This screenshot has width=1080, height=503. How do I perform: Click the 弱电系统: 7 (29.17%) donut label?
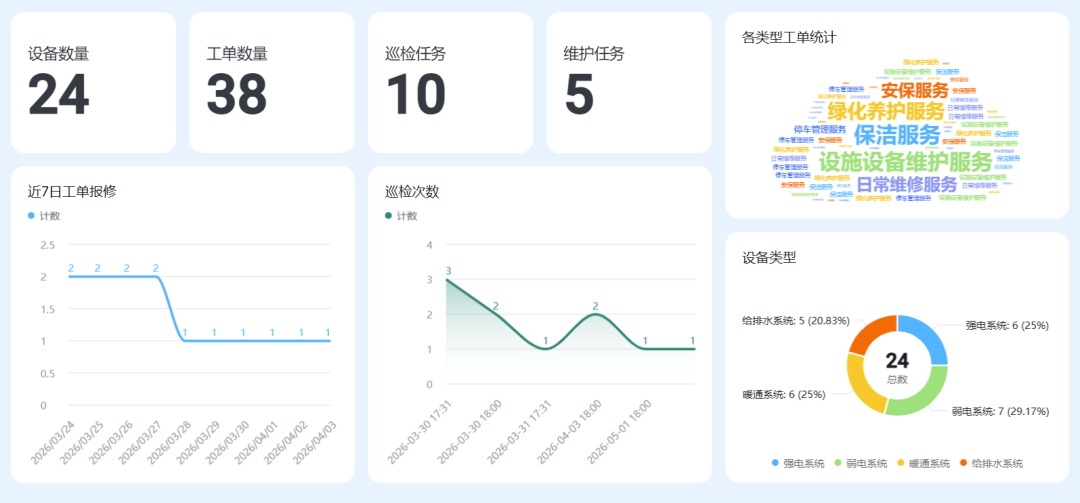[x=1001, y=411]
